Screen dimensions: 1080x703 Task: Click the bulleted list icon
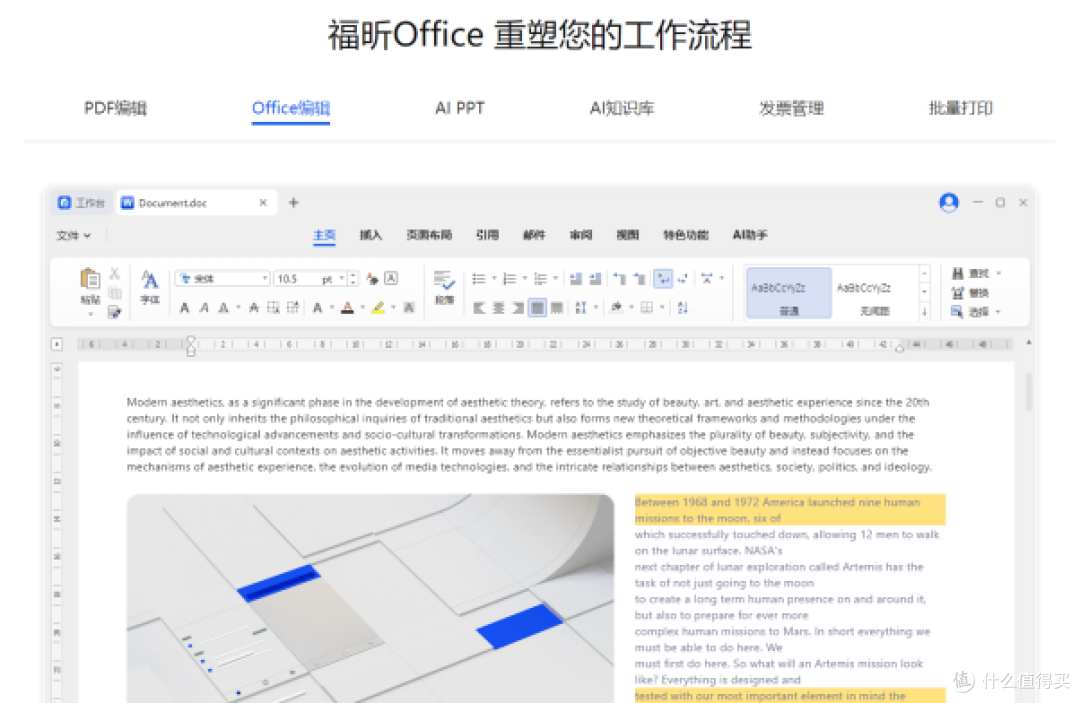[479, 279]
